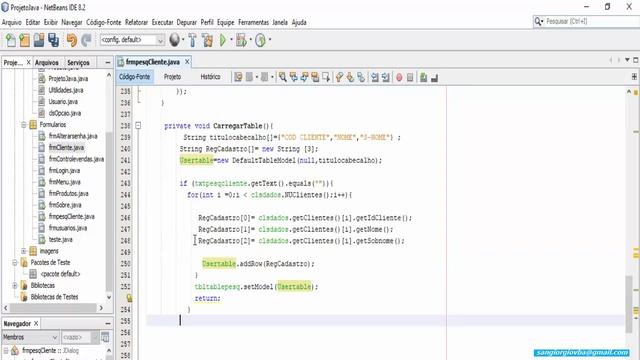Click Next Bookmark icon in editor toolbar

(350, 77)
